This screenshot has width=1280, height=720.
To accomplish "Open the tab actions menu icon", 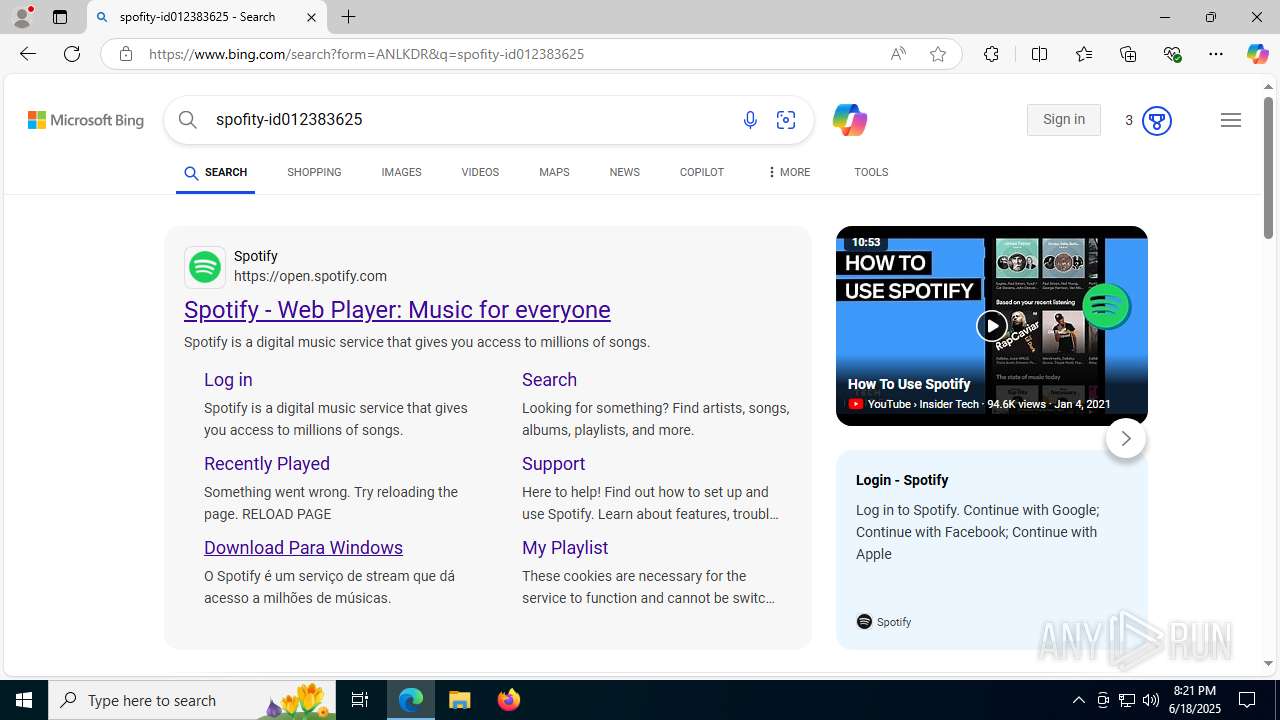I will (x=60, y=17).
